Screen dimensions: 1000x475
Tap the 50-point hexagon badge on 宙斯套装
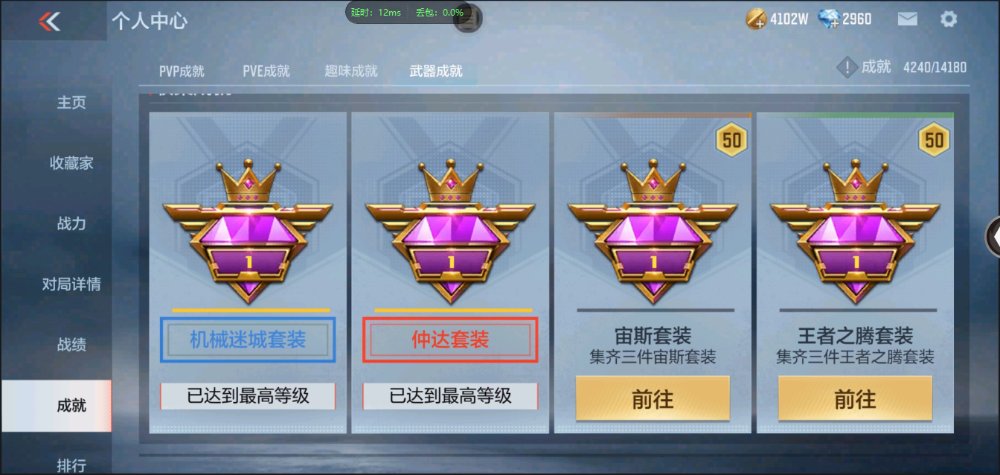click(732, 140)
